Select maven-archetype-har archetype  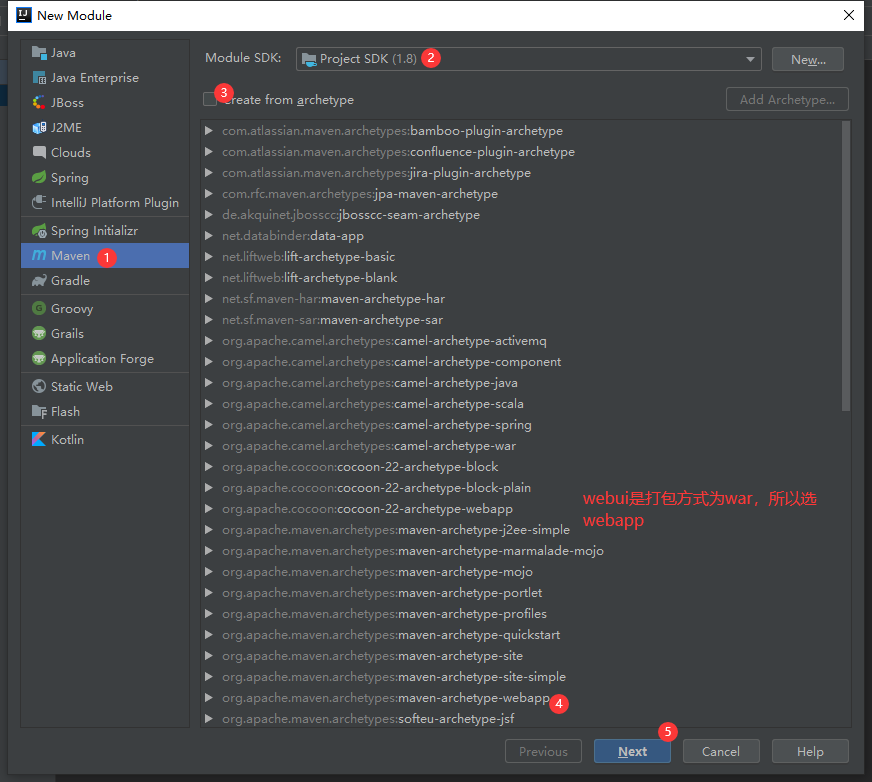tap(334, 299)
